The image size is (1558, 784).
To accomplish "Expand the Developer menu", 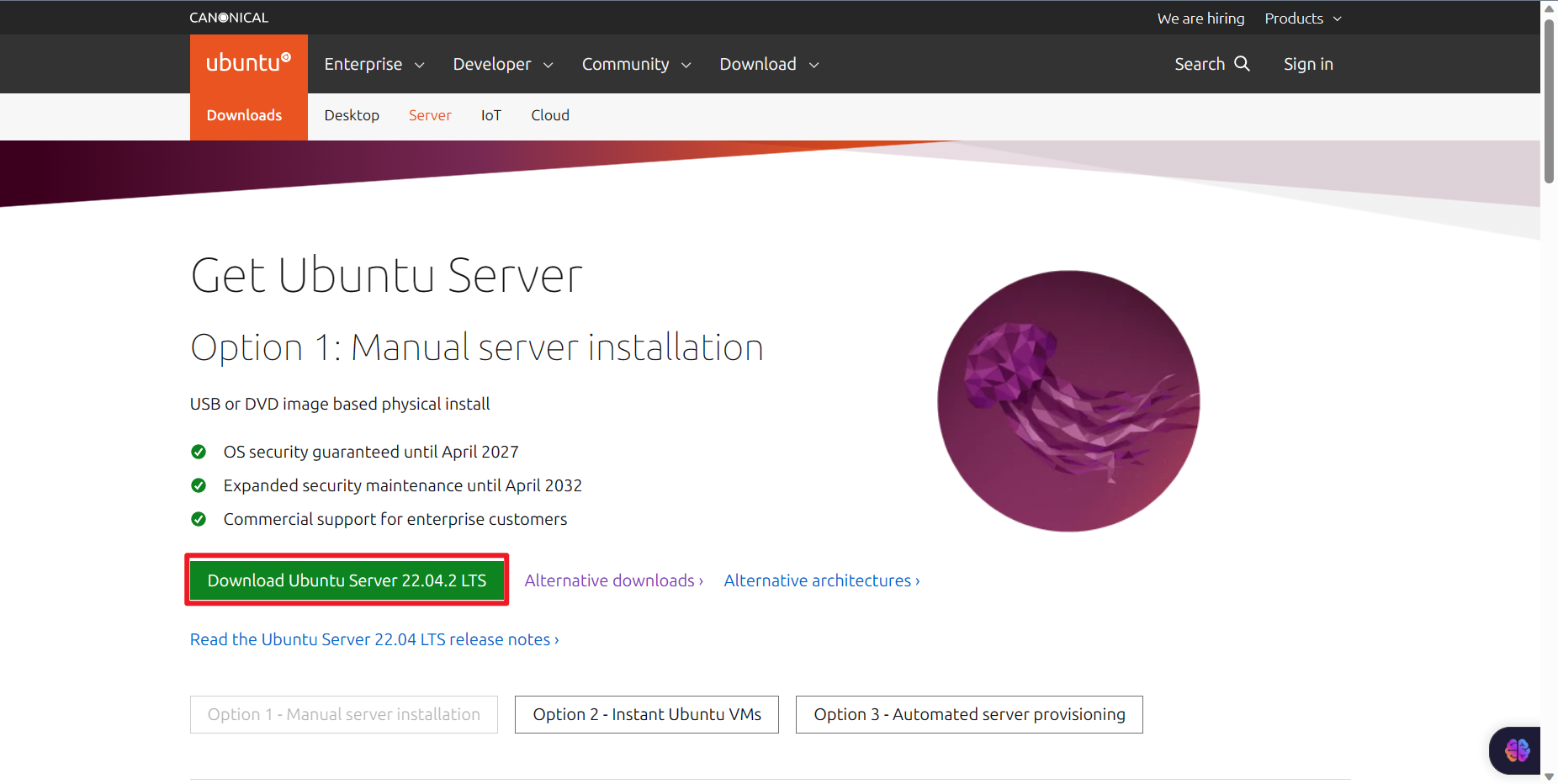I will (503, 64).
